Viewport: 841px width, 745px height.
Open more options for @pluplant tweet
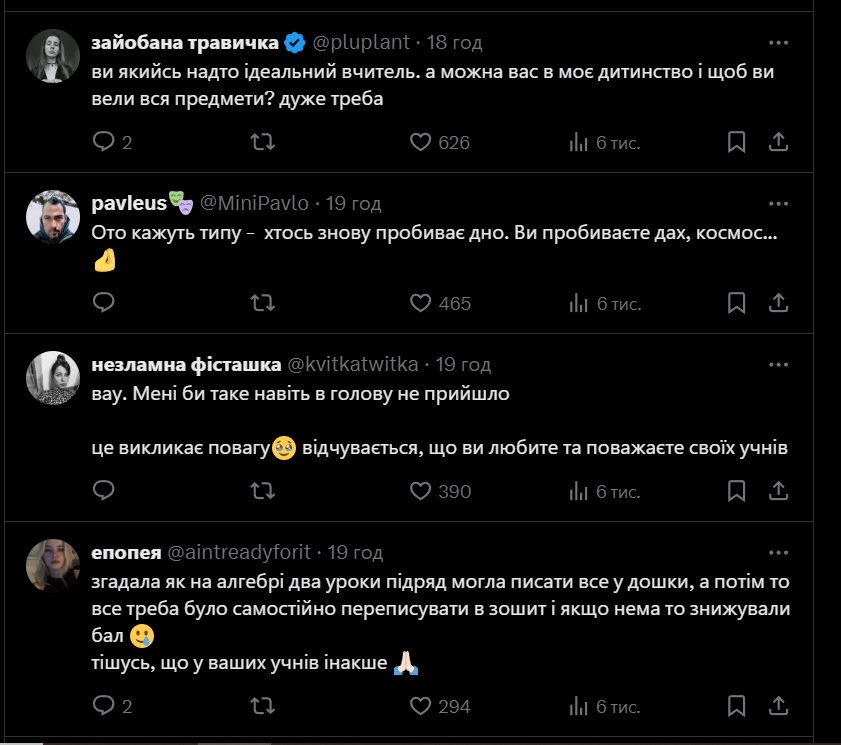pyautogui.click(x=779, y=42)
